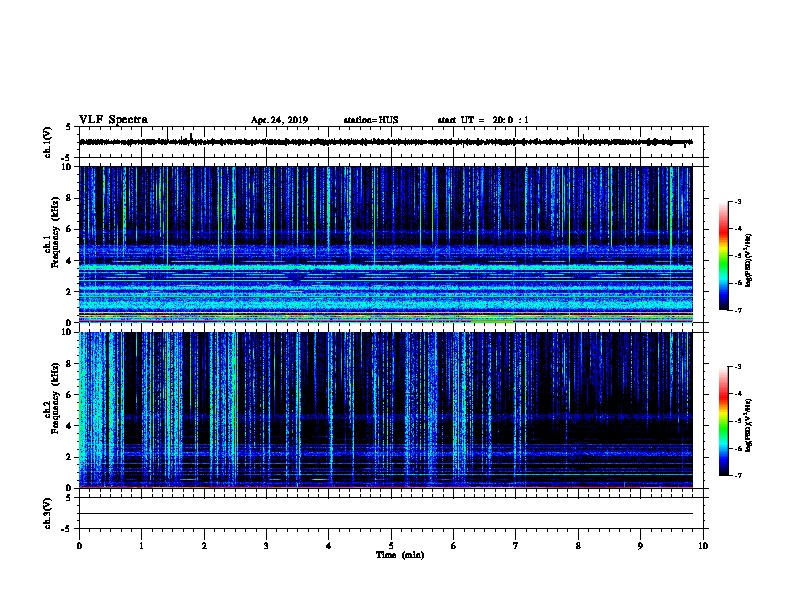Click the time axis tick label "3"
792x612 pixels.
pyautogui.click(x=266, y=546)
